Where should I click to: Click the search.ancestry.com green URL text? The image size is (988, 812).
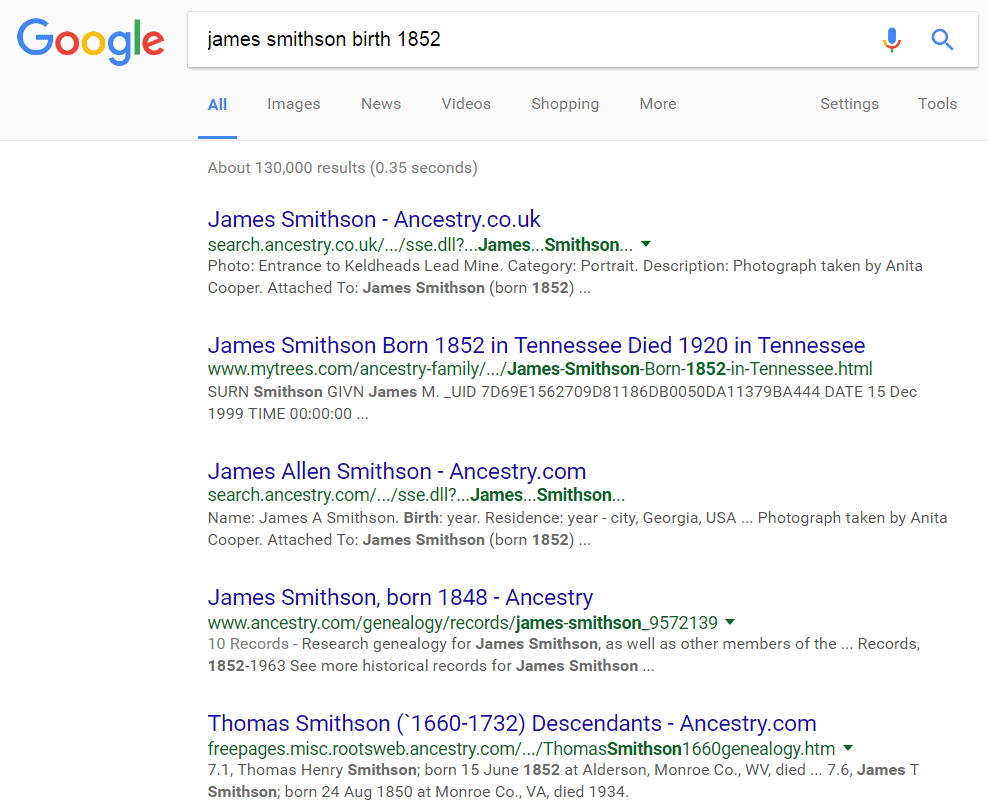pos(416,495)
